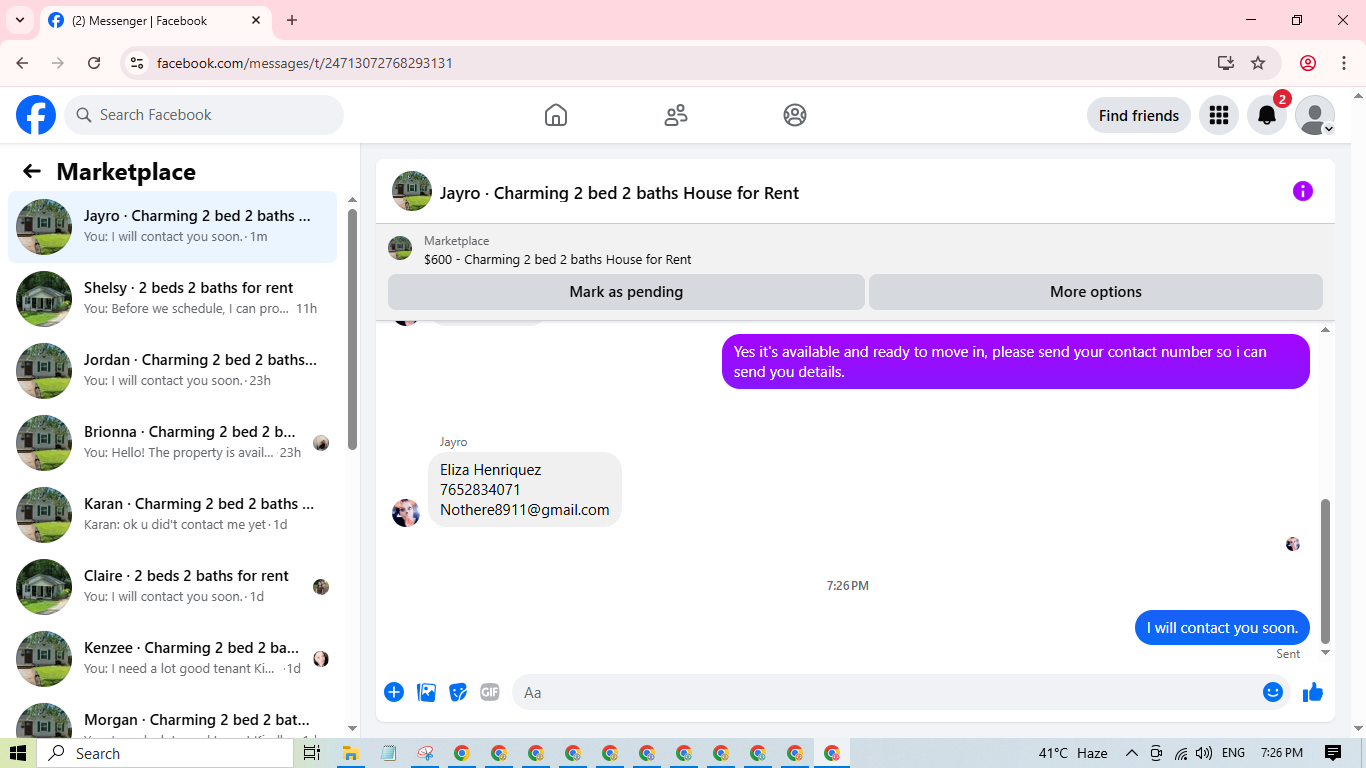Click the plus icon for more actions

[x=394, y=692]
